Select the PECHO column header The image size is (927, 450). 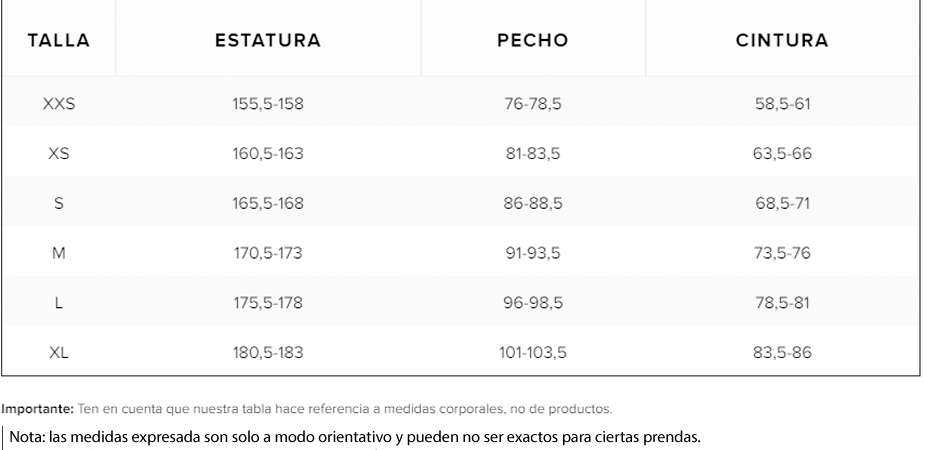[x=533, y=41]
